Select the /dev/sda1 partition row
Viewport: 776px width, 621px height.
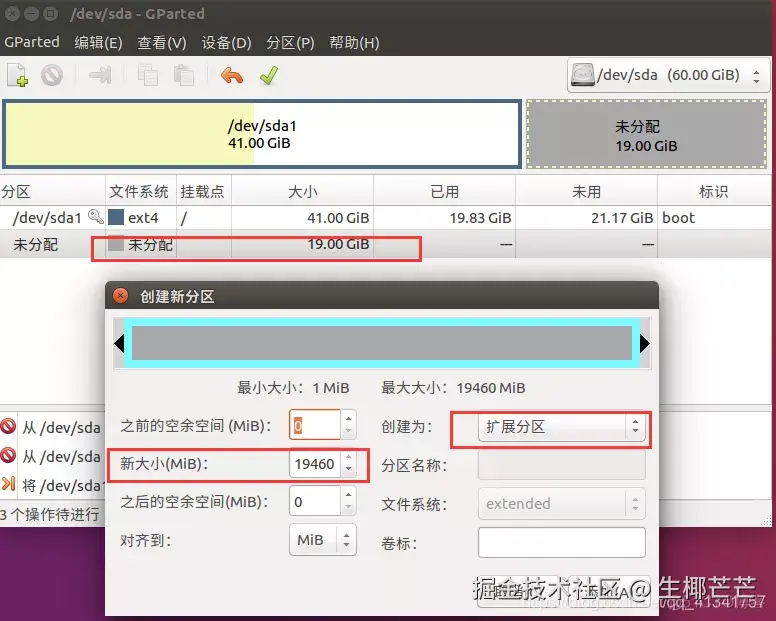tap(386, 218)
